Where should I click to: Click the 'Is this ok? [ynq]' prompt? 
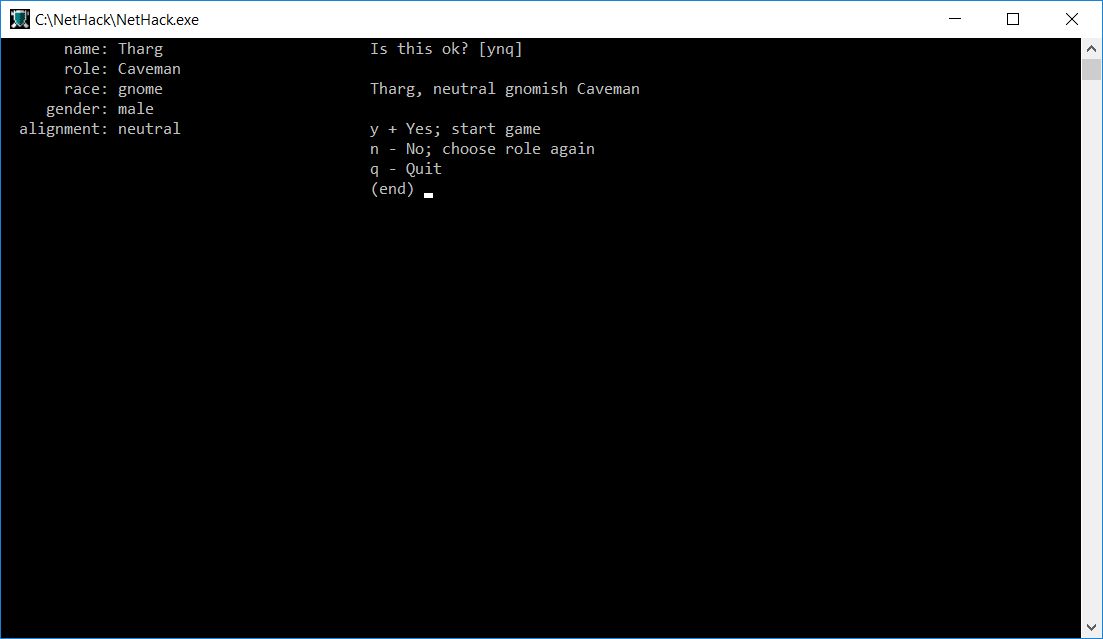point(446,49)
